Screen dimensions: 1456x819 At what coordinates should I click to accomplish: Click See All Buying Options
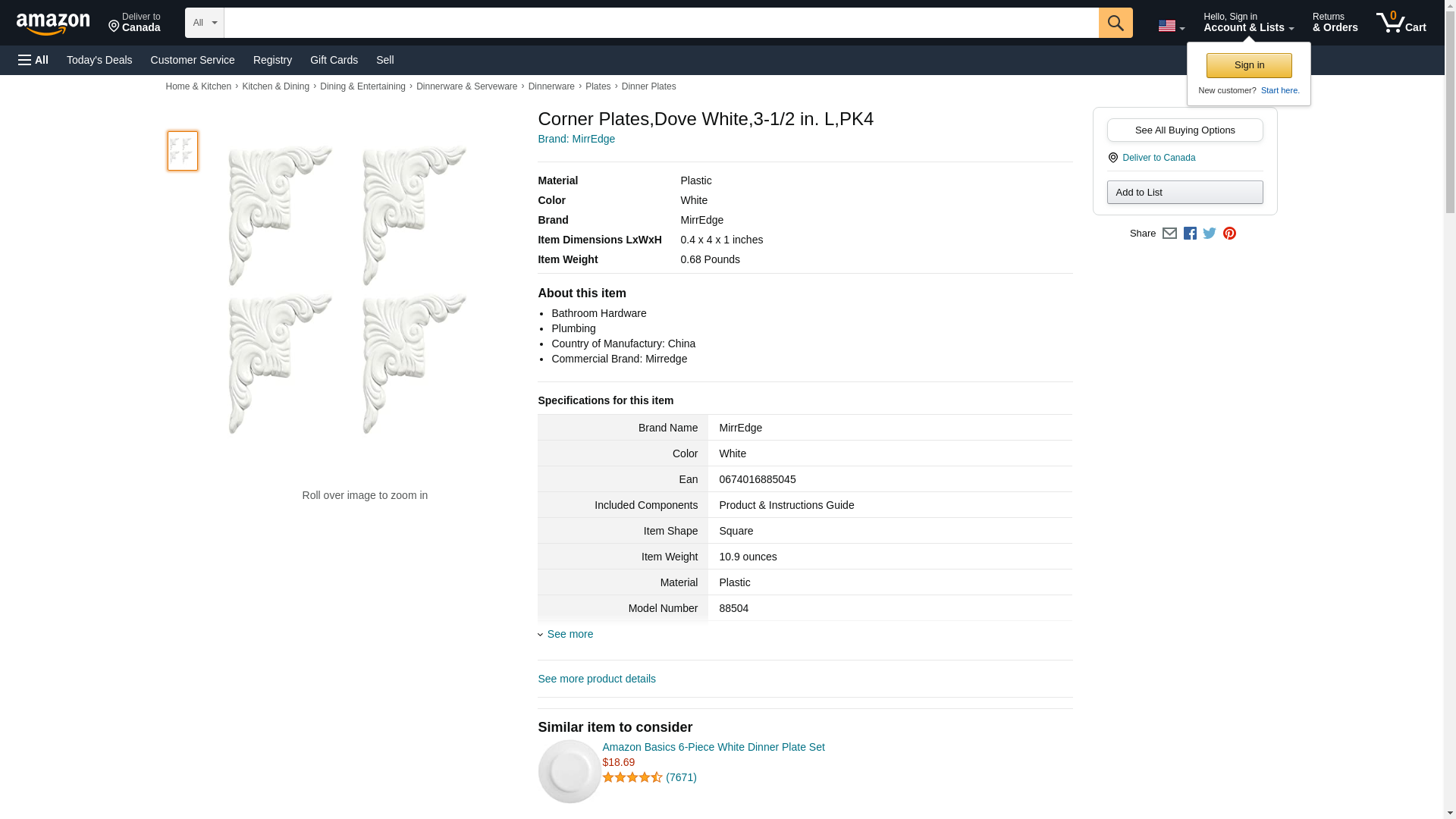(1185, 130)
